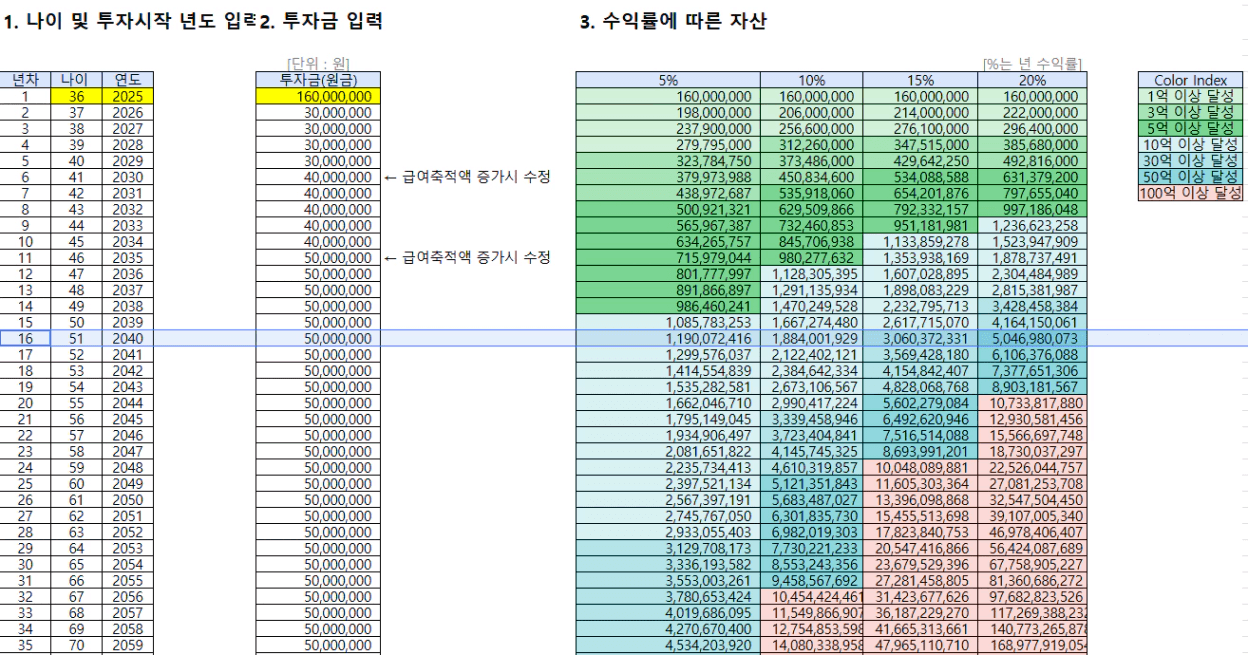The height and width of the screenshot is (655, 1248).
Task: Select the yellow 투자금 cell 160,000,000
Action: 316,97
